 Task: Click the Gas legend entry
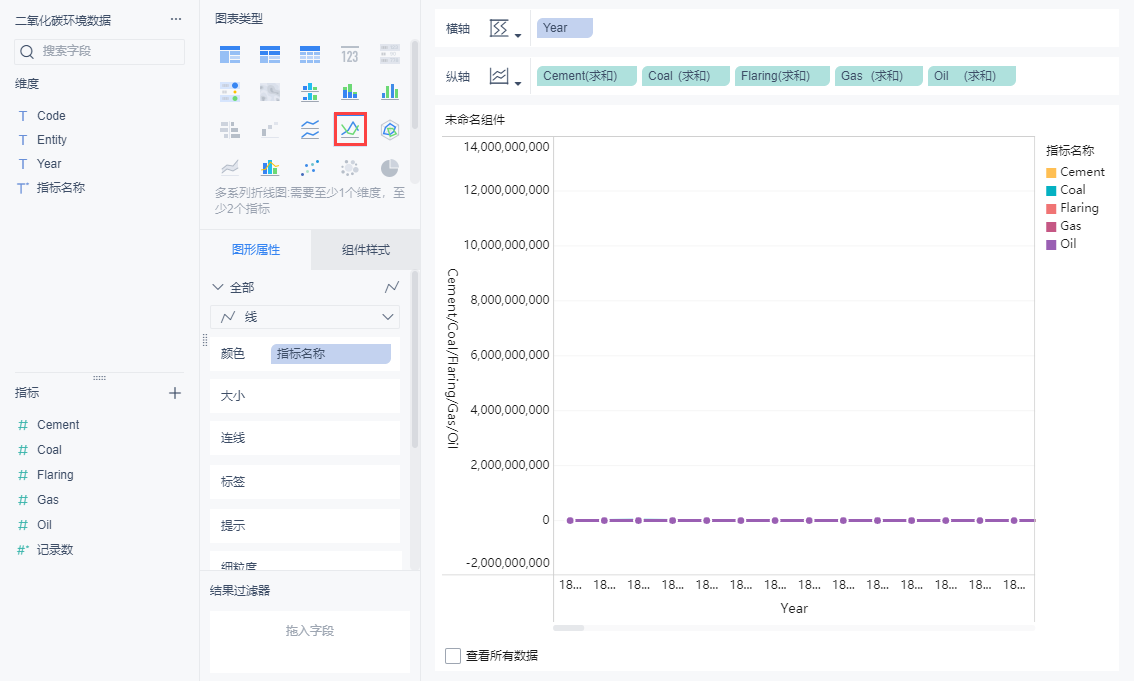pyautogui.click(x=1064, y=226)
